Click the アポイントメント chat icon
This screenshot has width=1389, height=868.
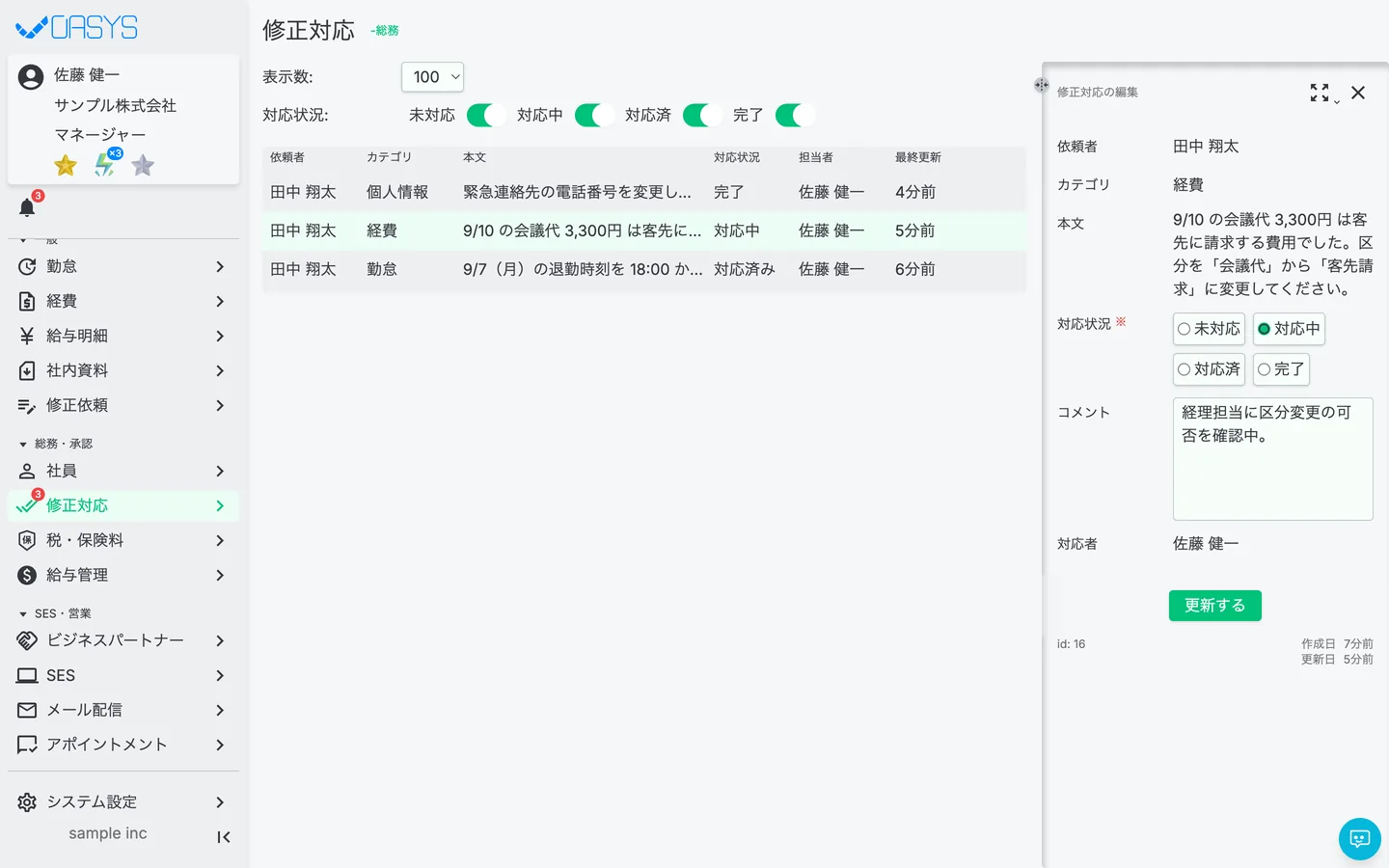[27, 745]
